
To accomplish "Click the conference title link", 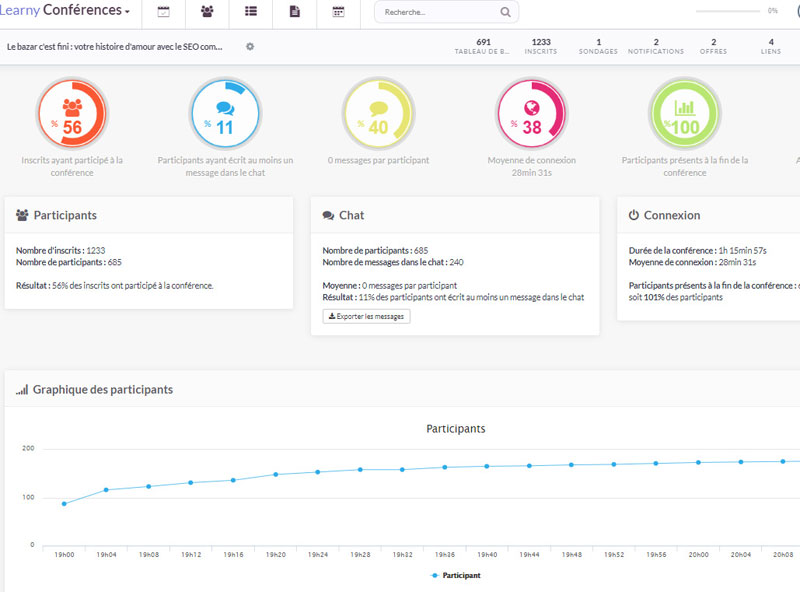I will [x=114, y=46].
